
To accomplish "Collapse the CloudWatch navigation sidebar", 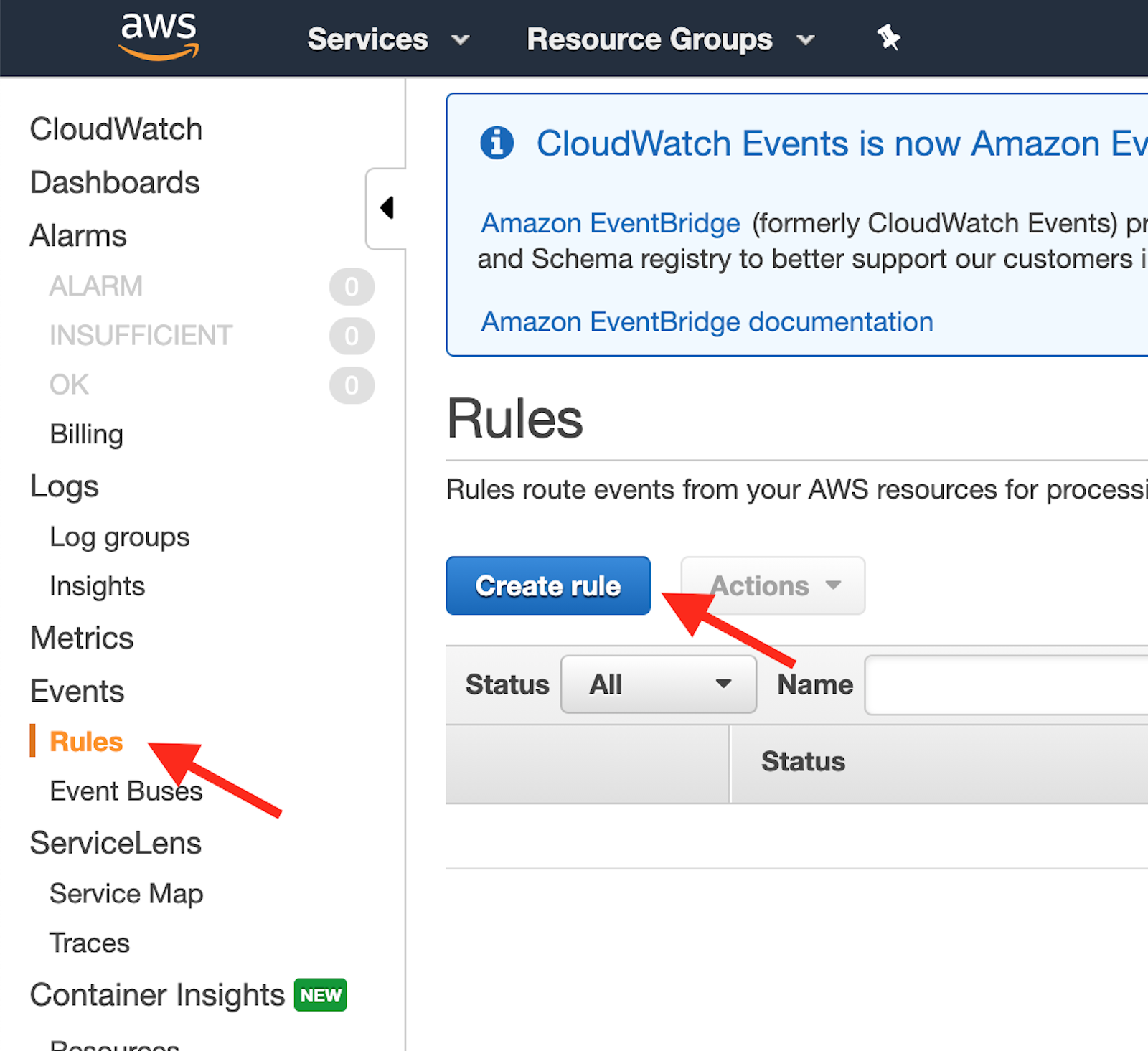I will [387, 207].
